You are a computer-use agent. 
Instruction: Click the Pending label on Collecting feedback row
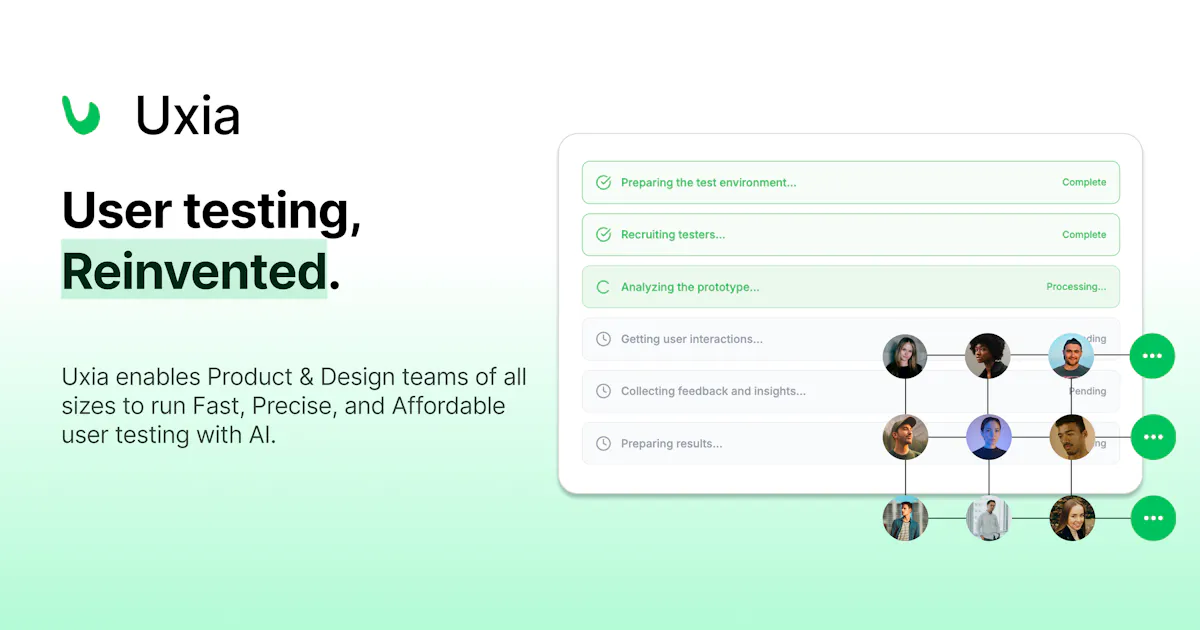pos(1087,391)
